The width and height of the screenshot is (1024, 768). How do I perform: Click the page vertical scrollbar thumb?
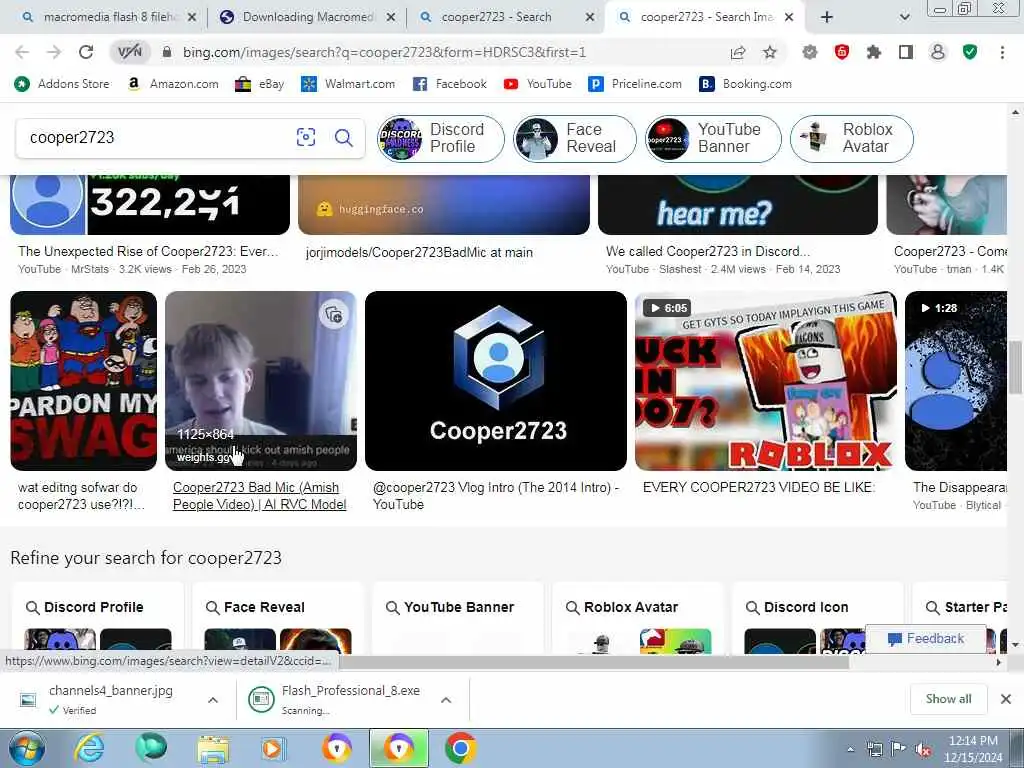1016,367
